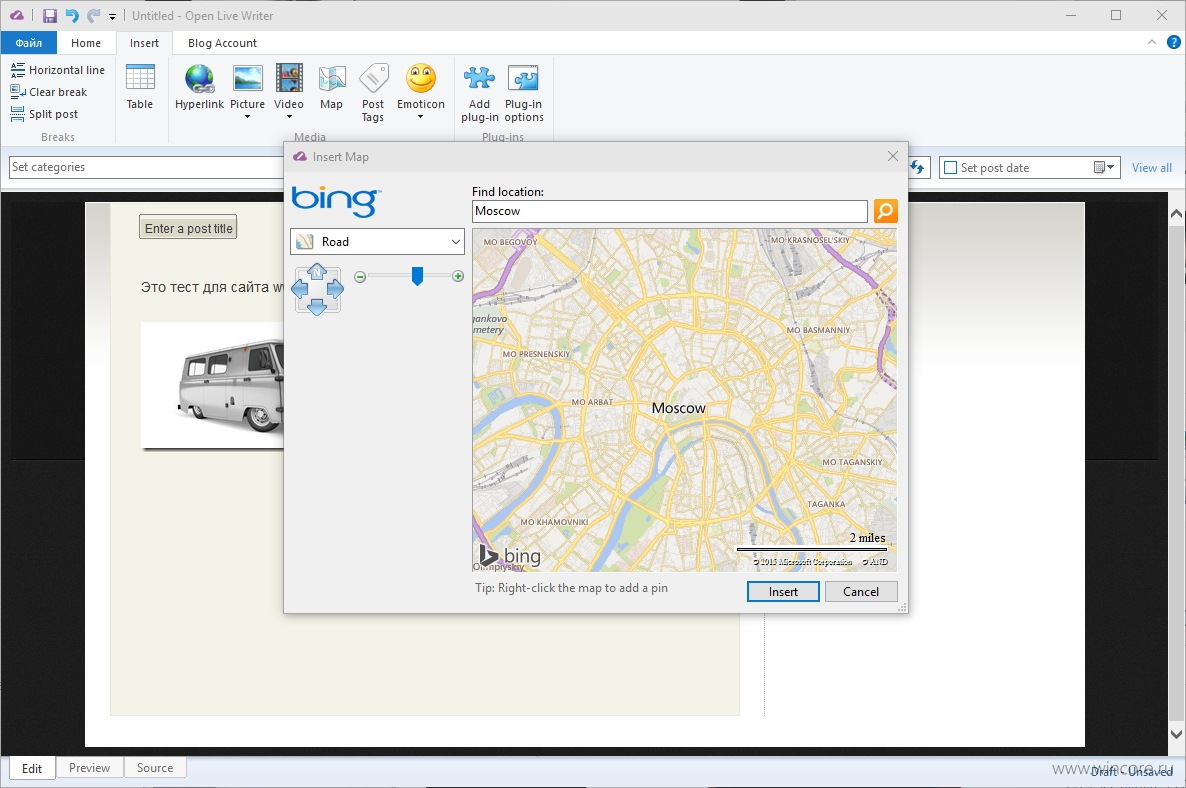Open the Файл menu tab
The width and height of the screenshot is (1186, 788).
29,43
